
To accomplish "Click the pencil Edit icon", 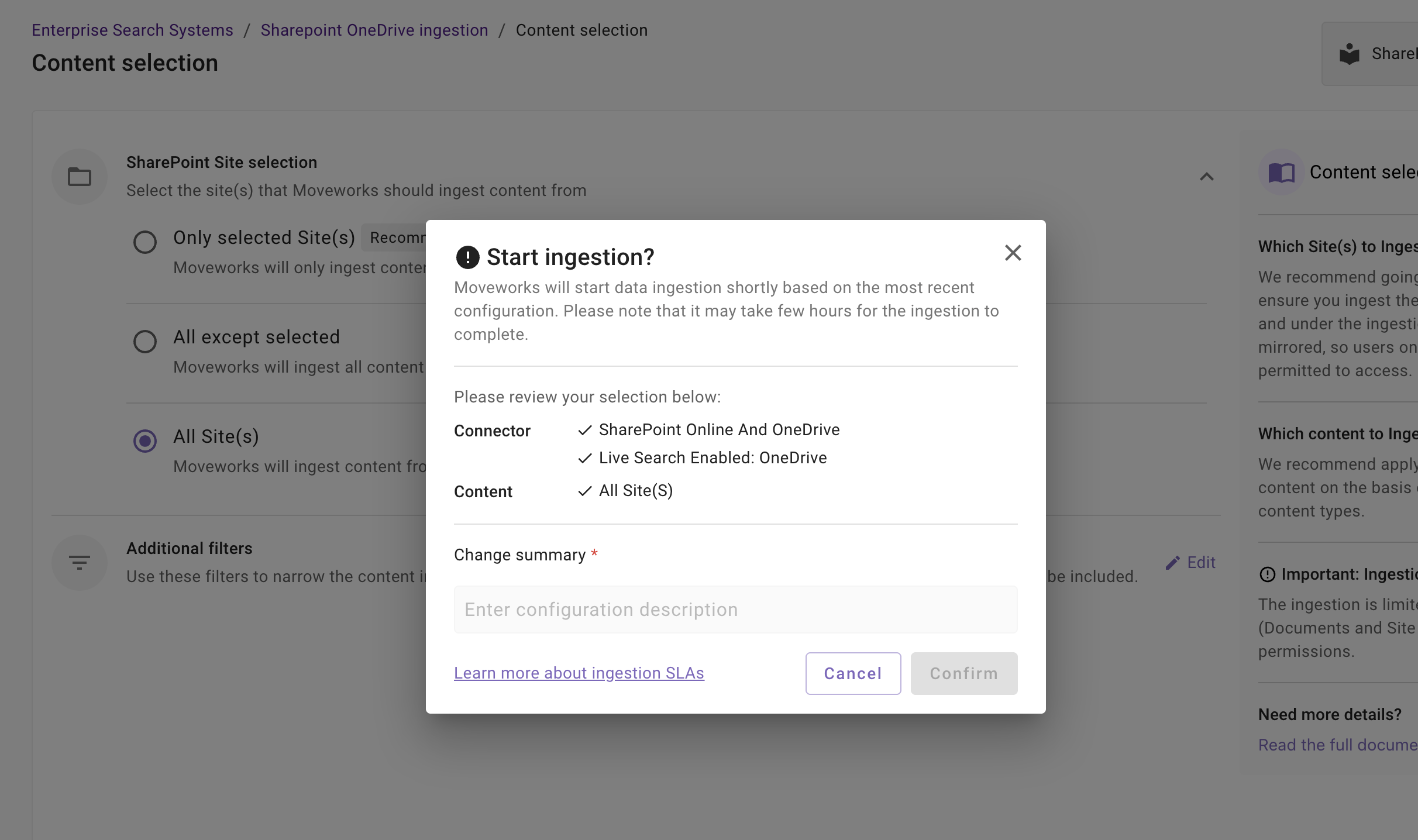I will tap(1172, 563).
